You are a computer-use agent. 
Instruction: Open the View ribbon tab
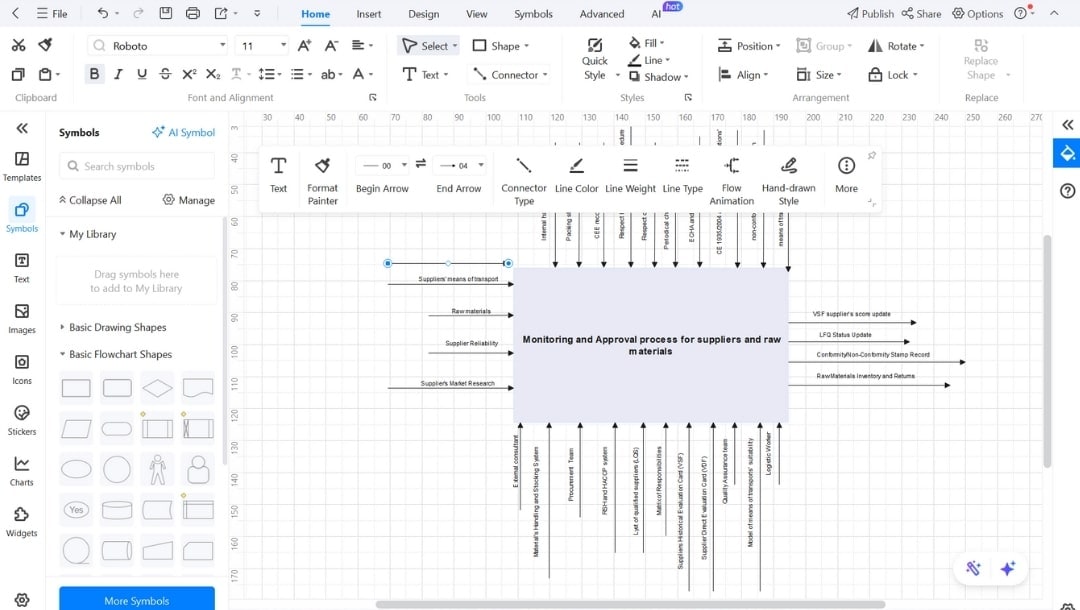point(477,14)
